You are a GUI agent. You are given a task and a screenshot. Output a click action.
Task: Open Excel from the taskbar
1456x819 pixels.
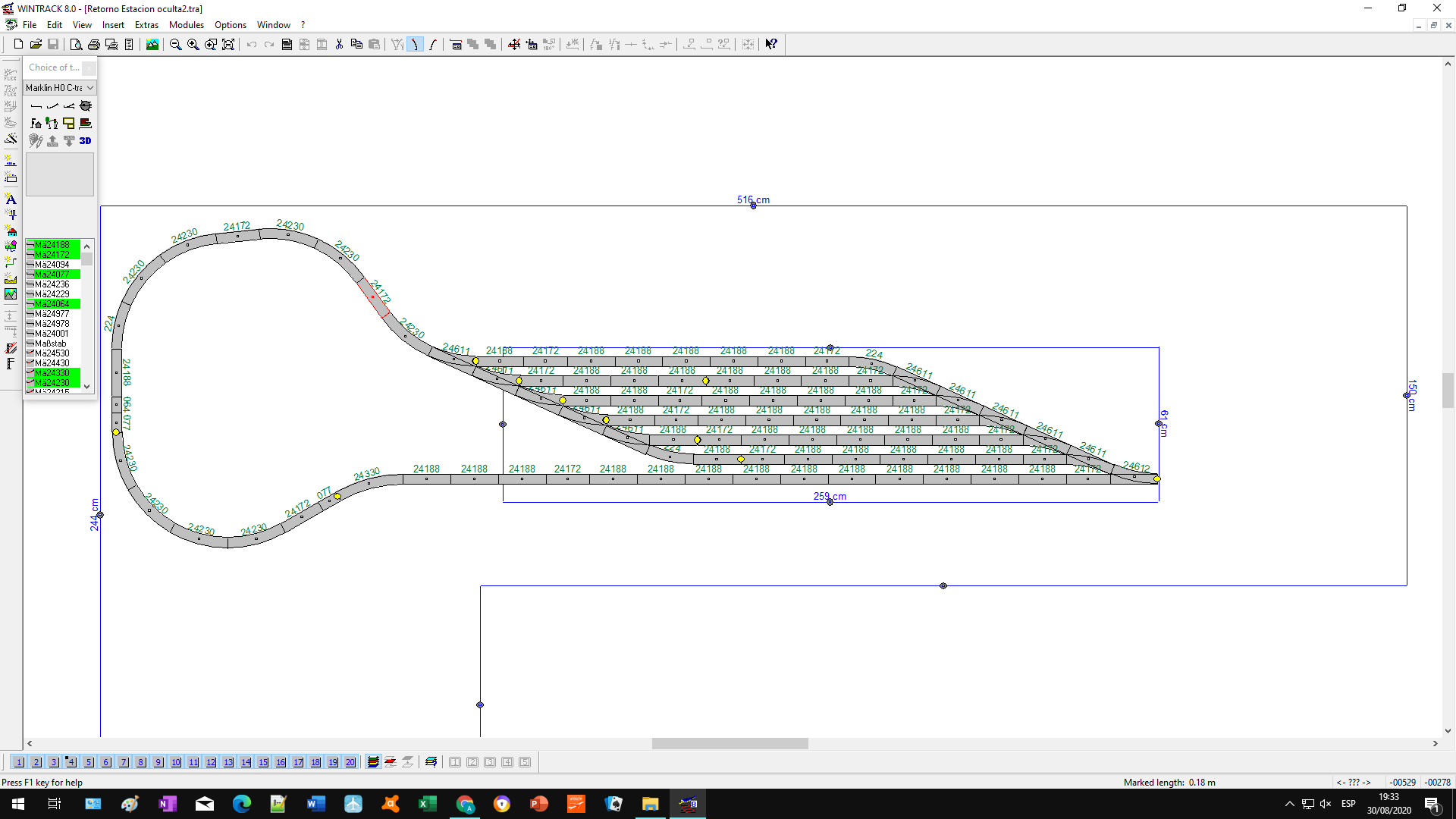point(428,804)
